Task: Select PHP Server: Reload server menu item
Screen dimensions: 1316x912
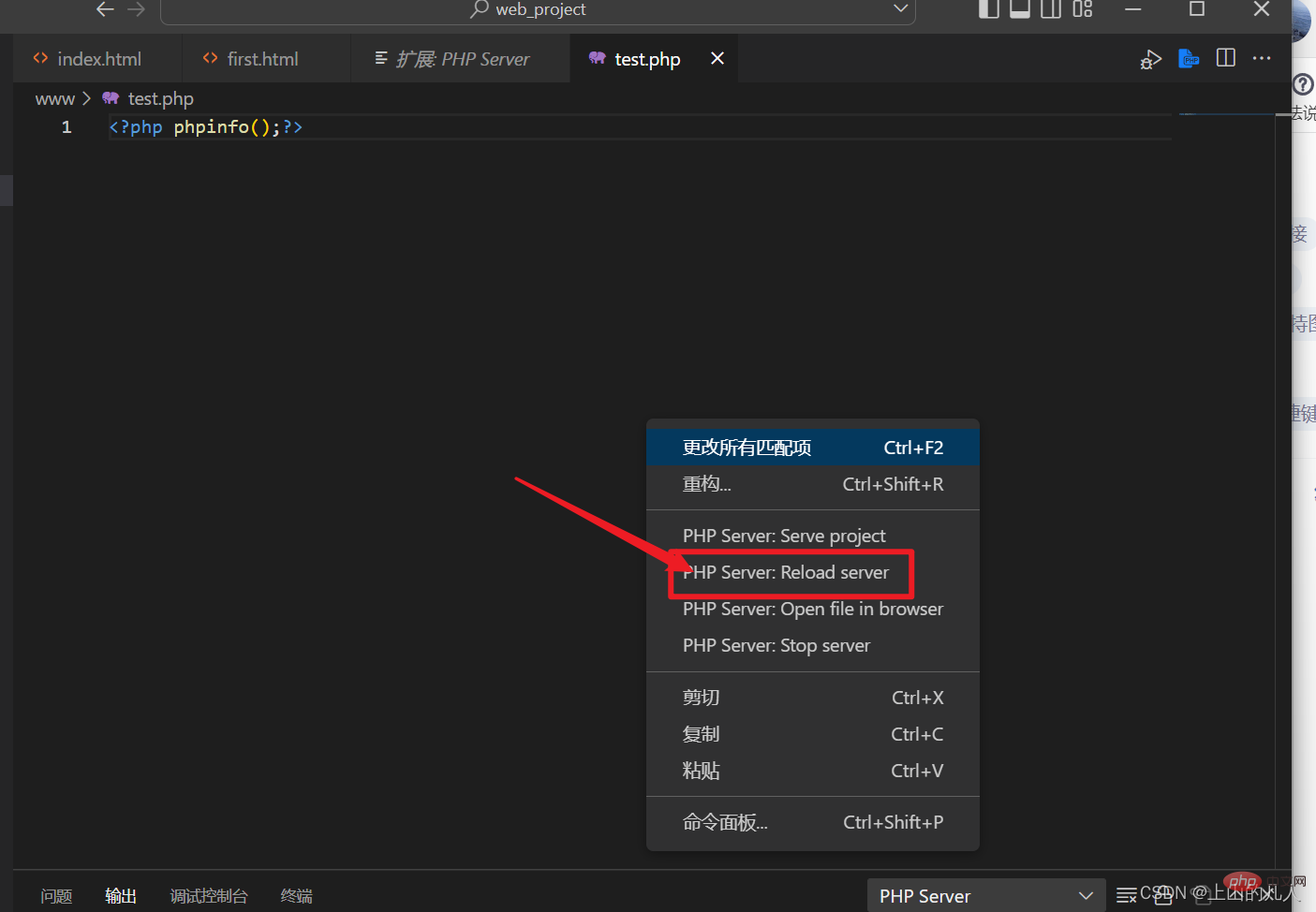Action: [785, 572]
